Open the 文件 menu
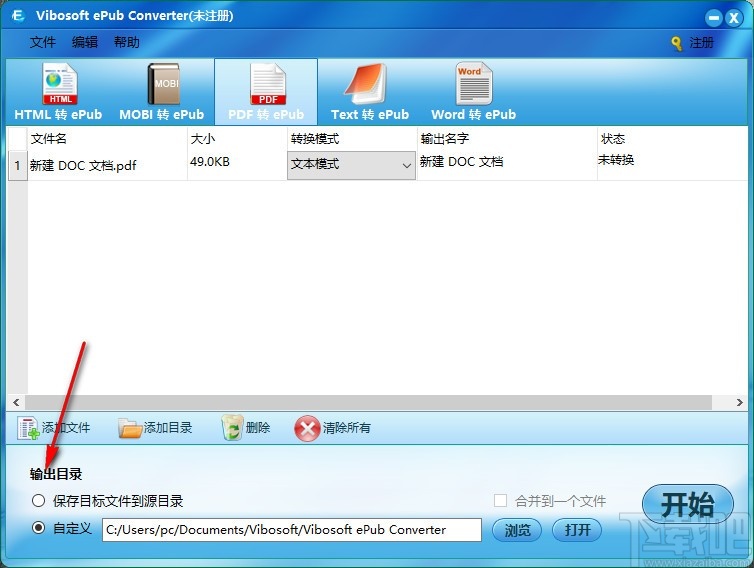Image resolution: width=754 pixels, height=568 pixels. coord(43,42)
